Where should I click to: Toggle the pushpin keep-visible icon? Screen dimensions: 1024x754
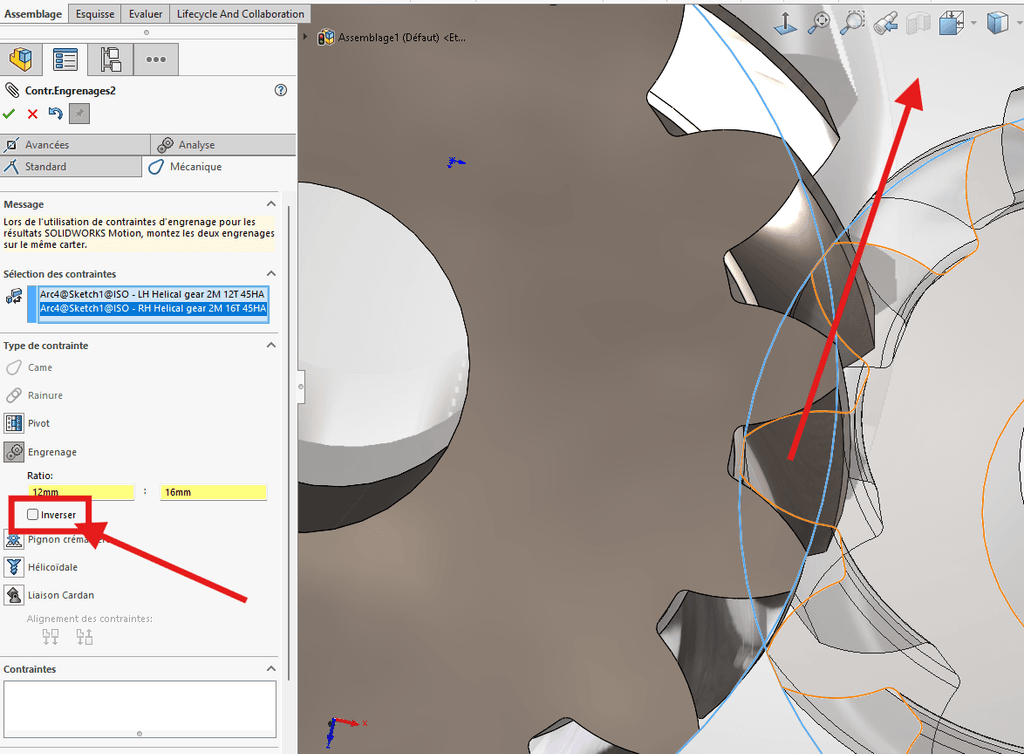(80, 114)
